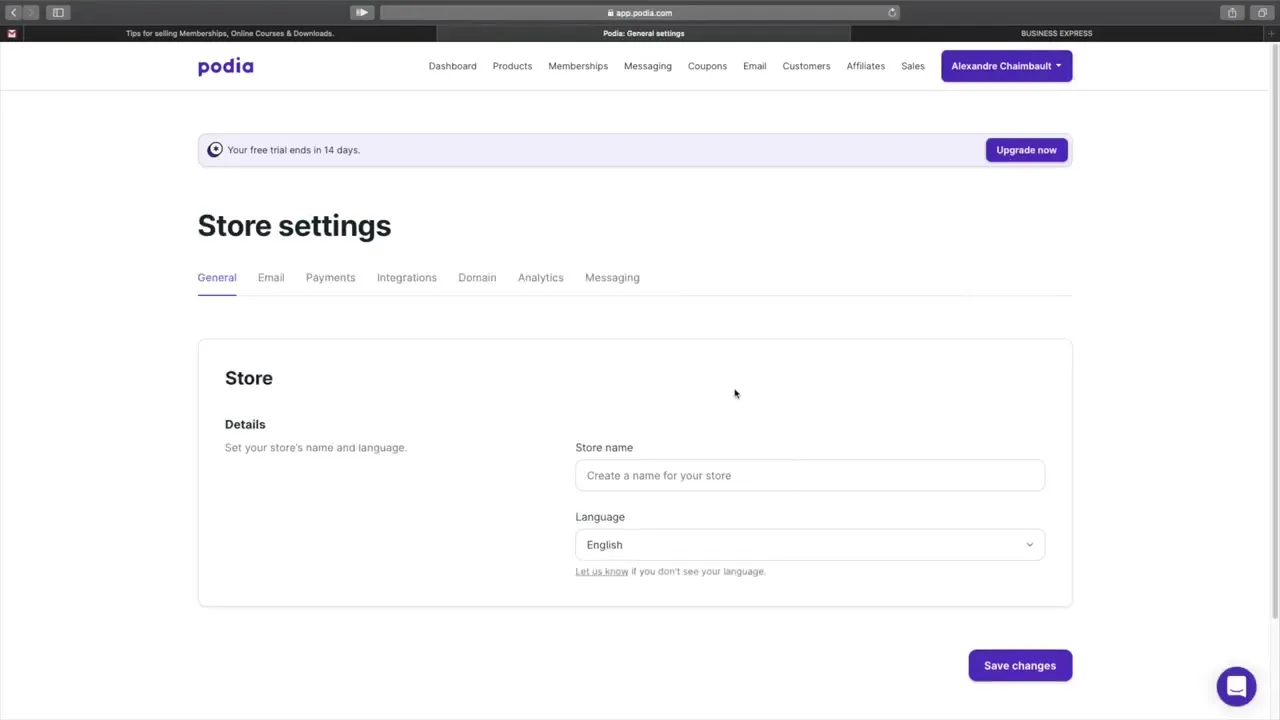Open the Gmail bookmark icon
This screenshot has height=720, width=1280.
click(x=12, y=33)
